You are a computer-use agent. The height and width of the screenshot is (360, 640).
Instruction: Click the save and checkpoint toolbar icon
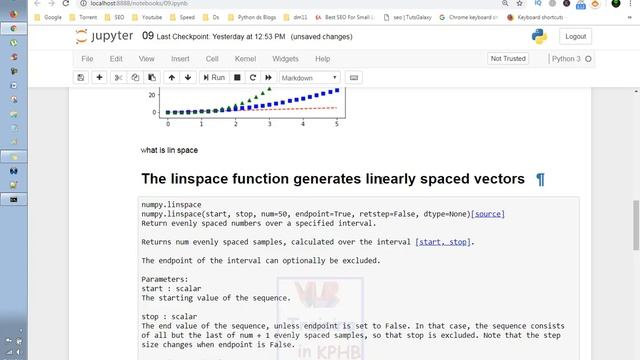pos(81,78)
